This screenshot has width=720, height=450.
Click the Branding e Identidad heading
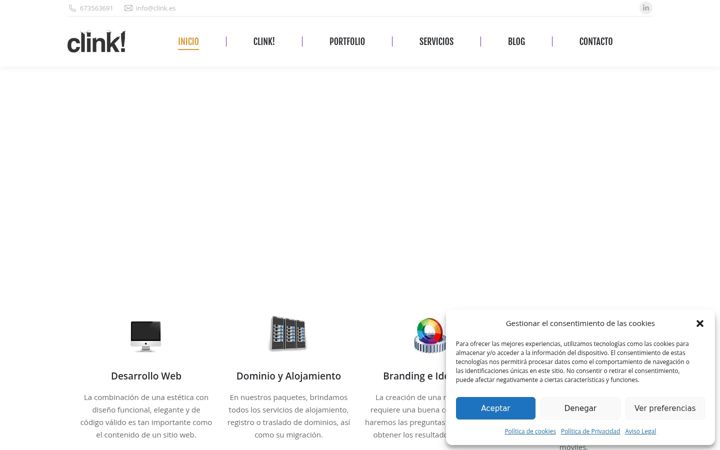click(x=415, y=376)
